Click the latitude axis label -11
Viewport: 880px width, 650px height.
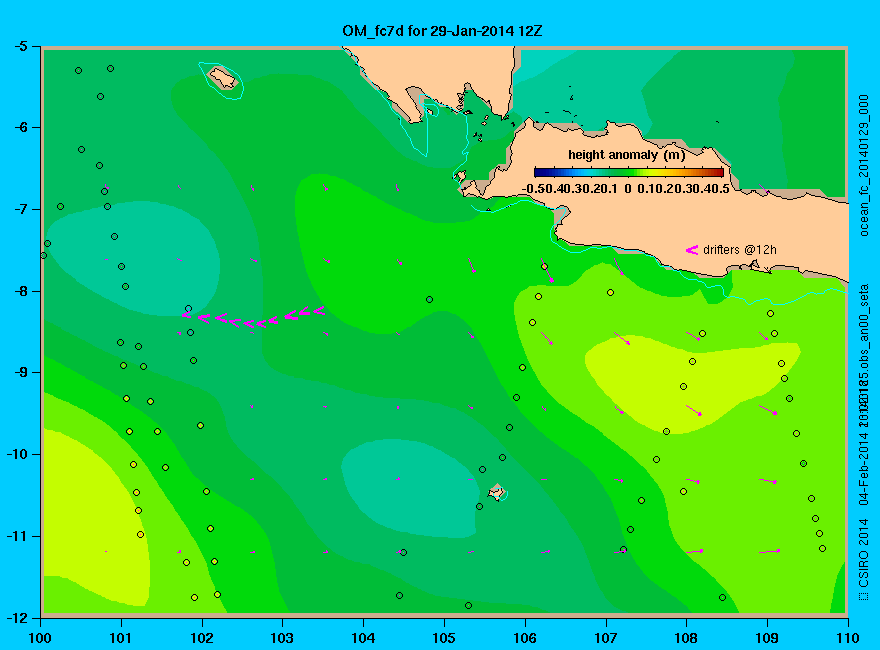[16, 536]
